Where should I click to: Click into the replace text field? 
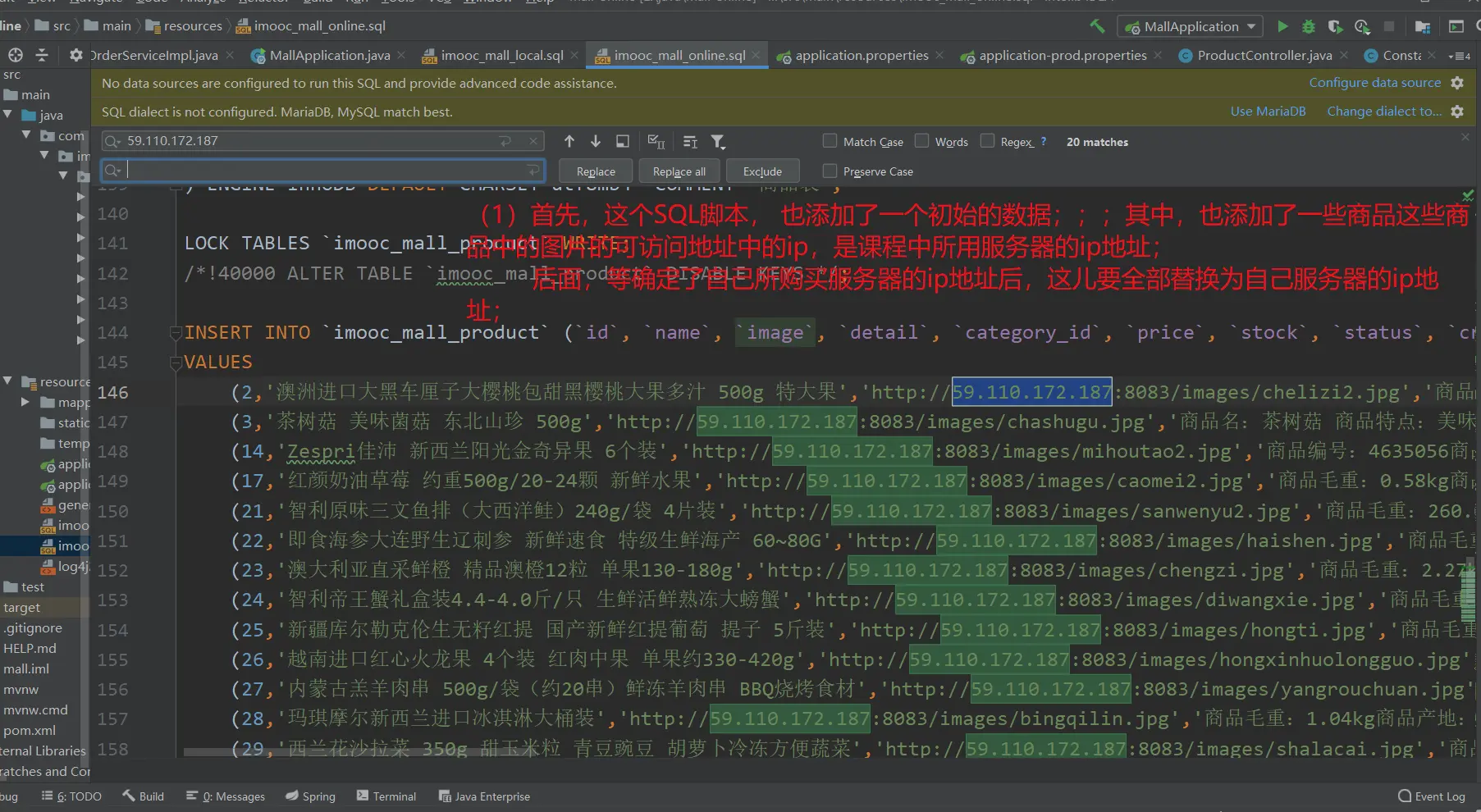(324, 171)
